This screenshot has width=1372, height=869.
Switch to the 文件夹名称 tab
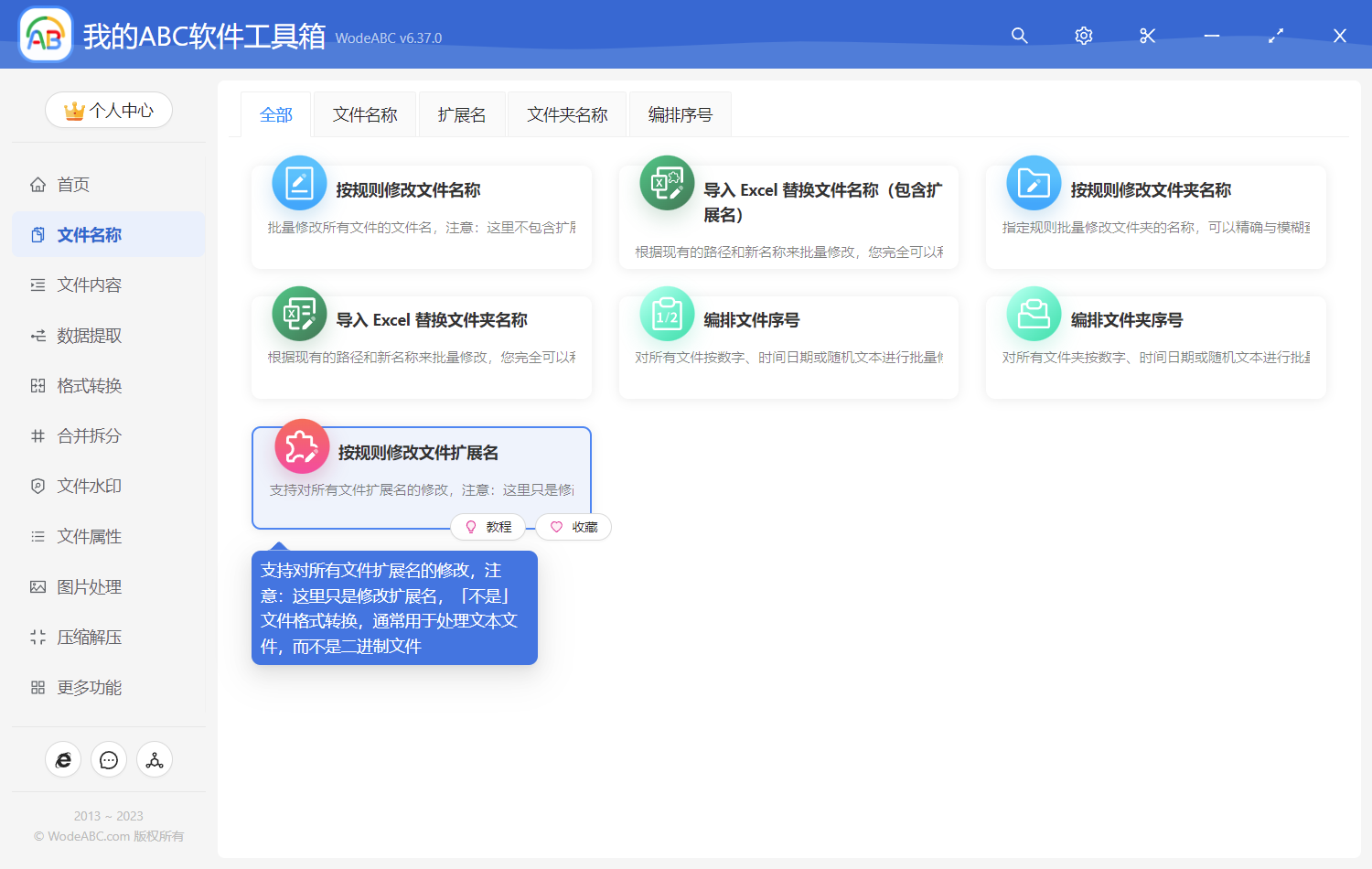click(566, 113)
